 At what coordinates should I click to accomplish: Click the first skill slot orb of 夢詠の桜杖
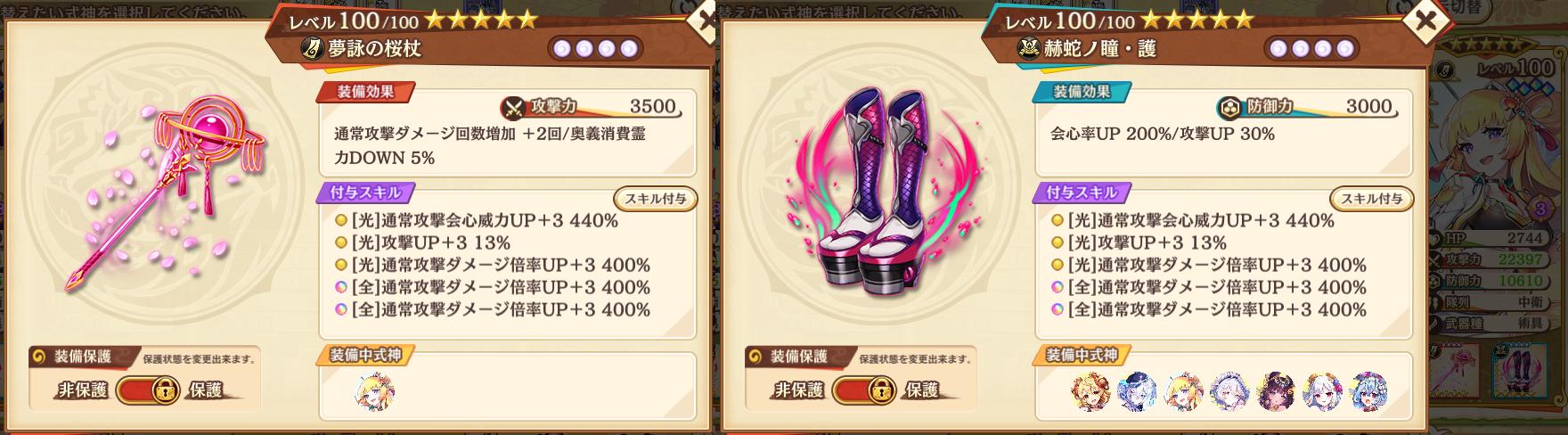point(562,48)
